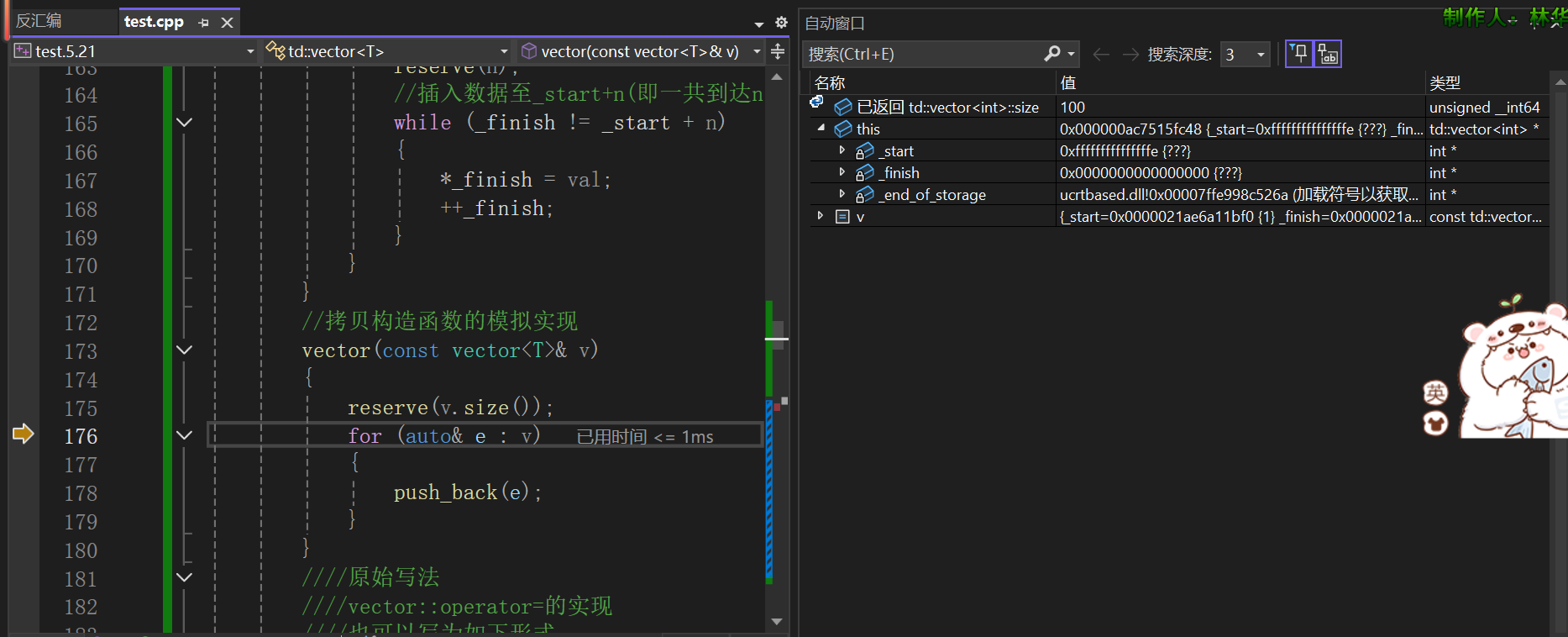Click the editor scrollbar down arrow
Screen dimensions: 1568x637
click(777, 622)
